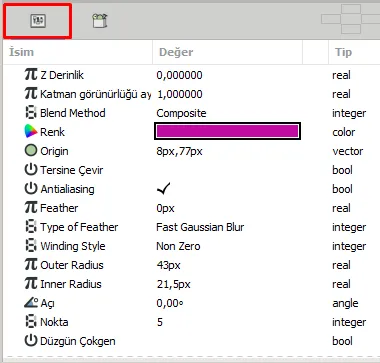Select the Winding Style parameter name
The width and height of the screenshot is (380, 363).
pos(73,246)
